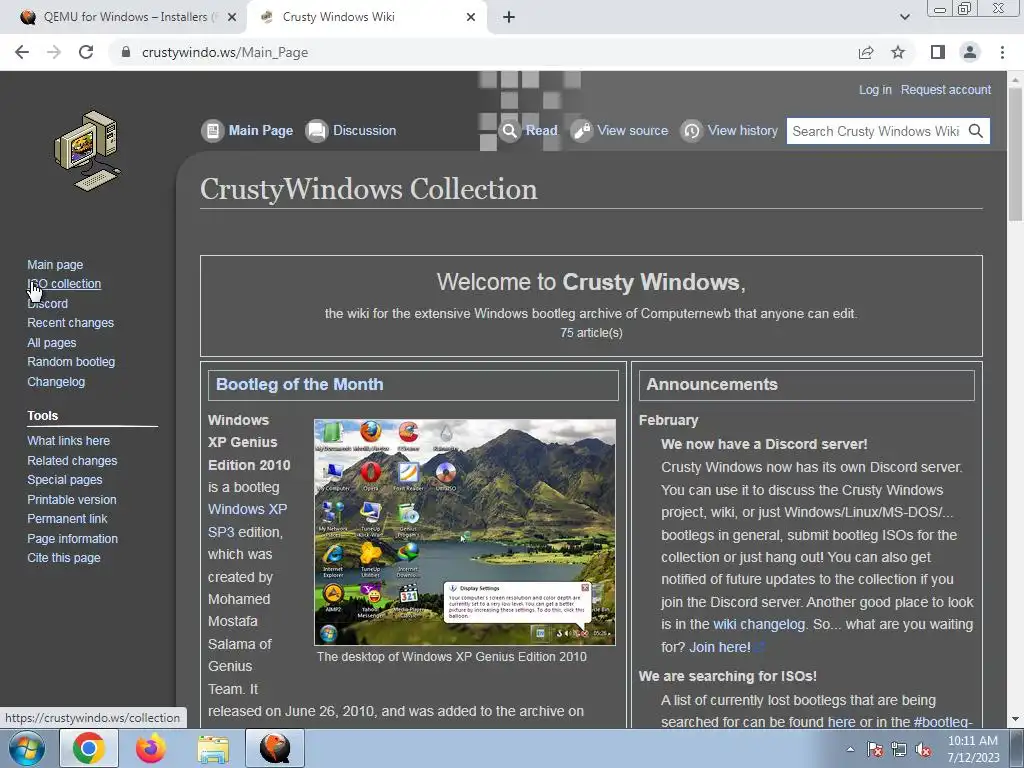
Task: Click the Main Page document icon
Action: pyautogui.click(x=212, y=131)
